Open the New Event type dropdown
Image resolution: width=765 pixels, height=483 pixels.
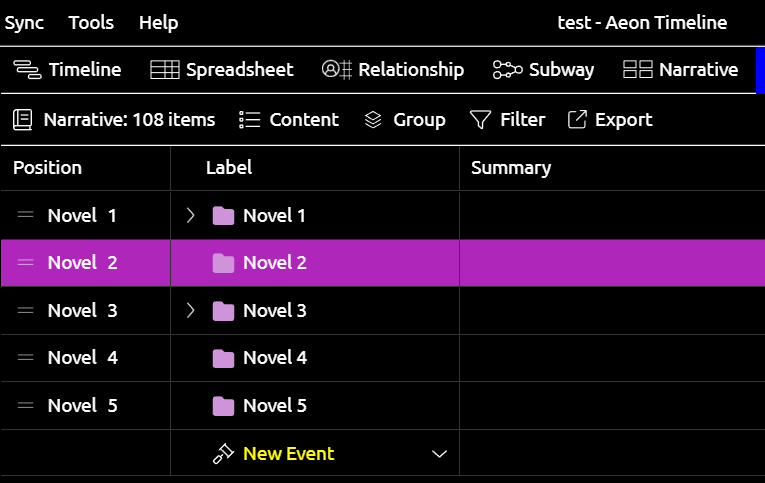440,454
